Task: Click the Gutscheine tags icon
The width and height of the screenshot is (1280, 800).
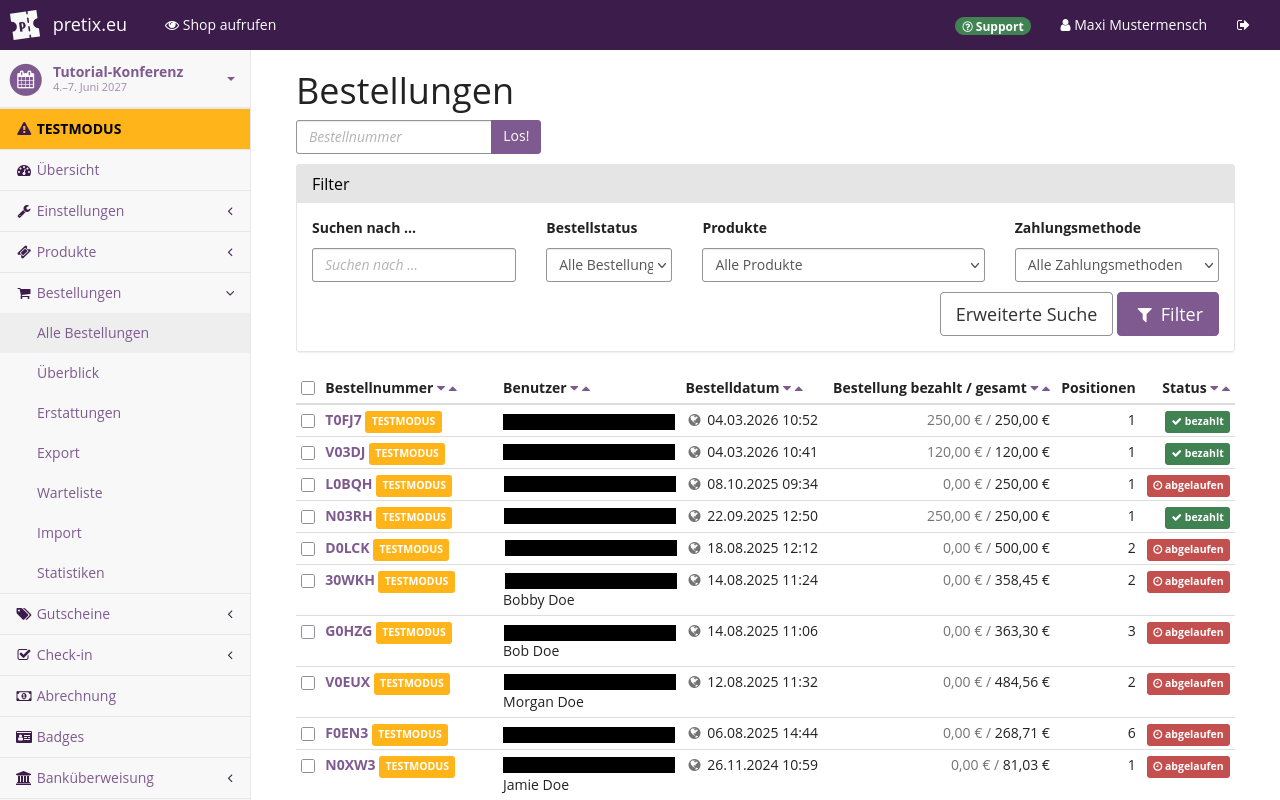Action: (24, 614)
